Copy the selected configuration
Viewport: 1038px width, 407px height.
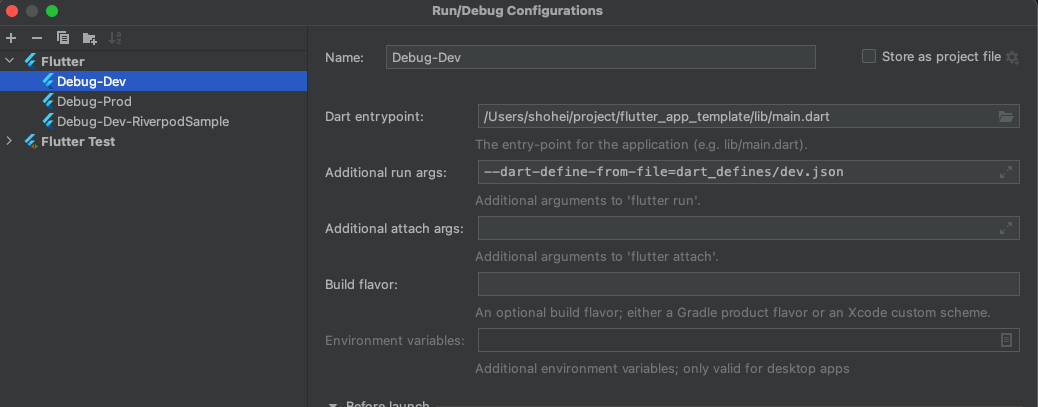click(x=63, y=38)
